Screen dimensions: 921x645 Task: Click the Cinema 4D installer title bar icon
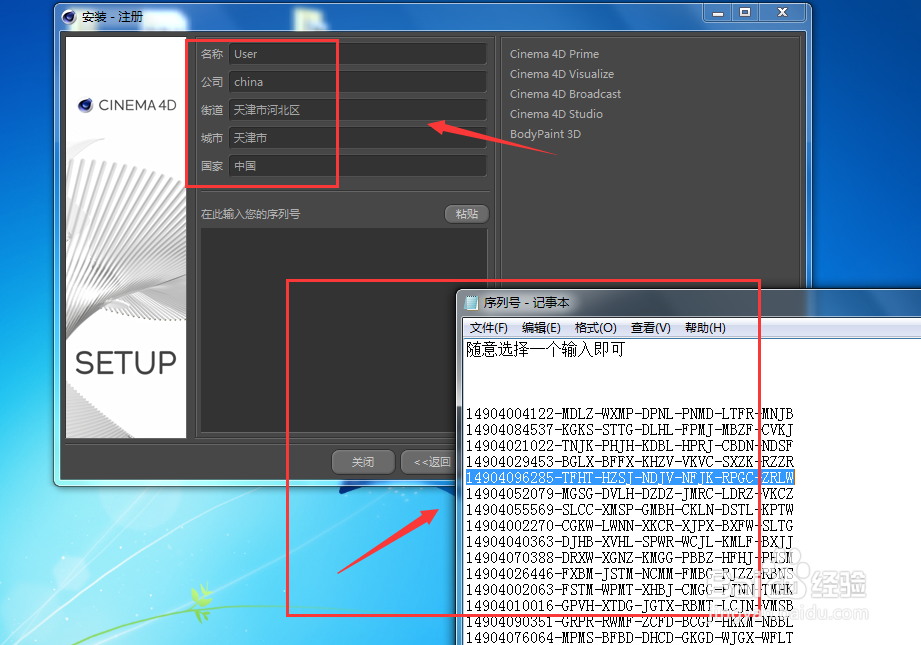[69, 16]
